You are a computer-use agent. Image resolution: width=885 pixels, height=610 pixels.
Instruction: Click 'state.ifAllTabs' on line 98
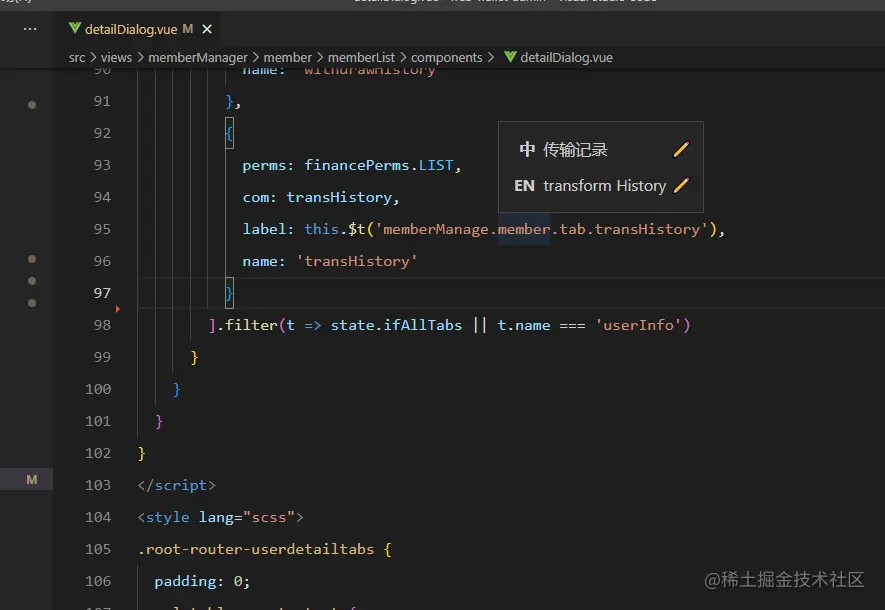tap(396, 326)
